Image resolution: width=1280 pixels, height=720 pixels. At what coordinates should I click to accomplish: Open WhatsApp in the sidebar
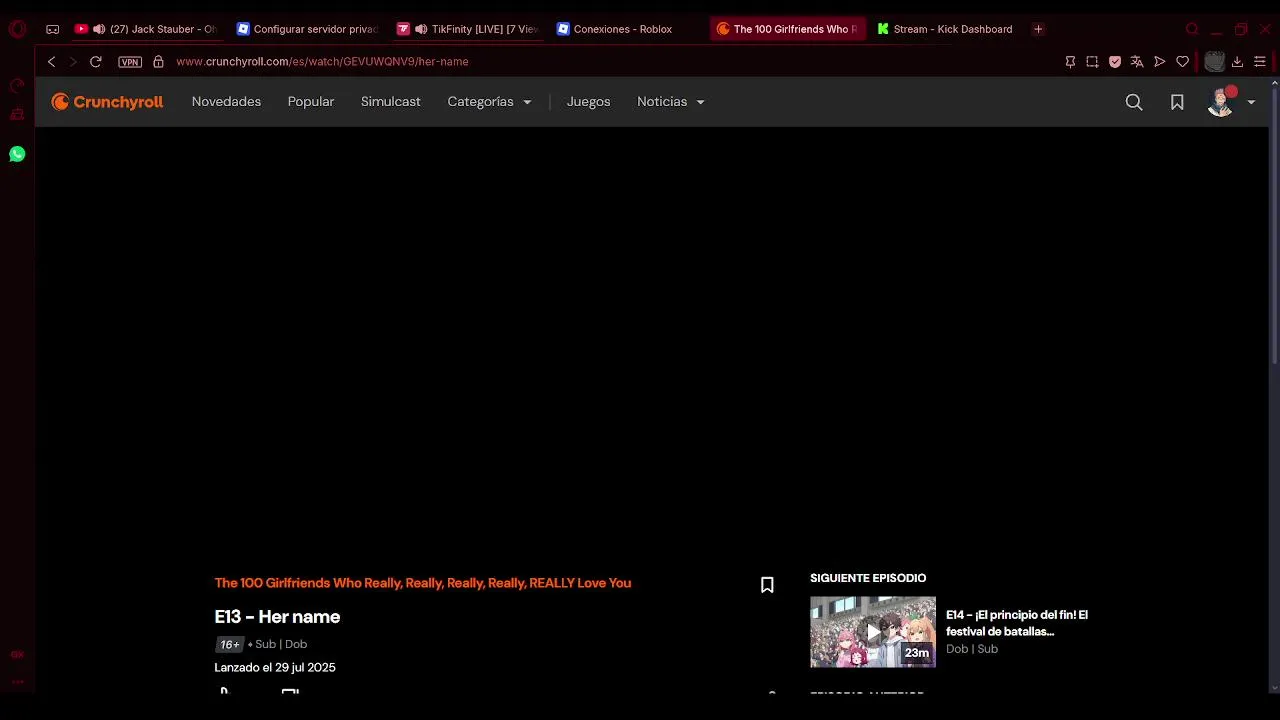[x=17, y=154]
